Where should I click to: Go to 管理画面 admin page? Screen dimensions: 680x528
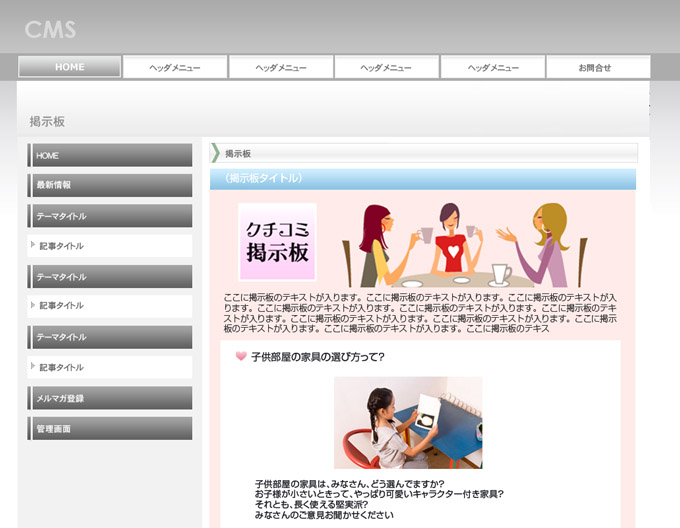click(109, 429)
